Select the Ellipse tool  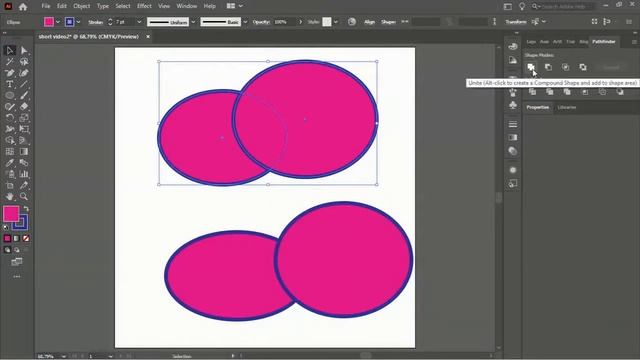[10, 96]
